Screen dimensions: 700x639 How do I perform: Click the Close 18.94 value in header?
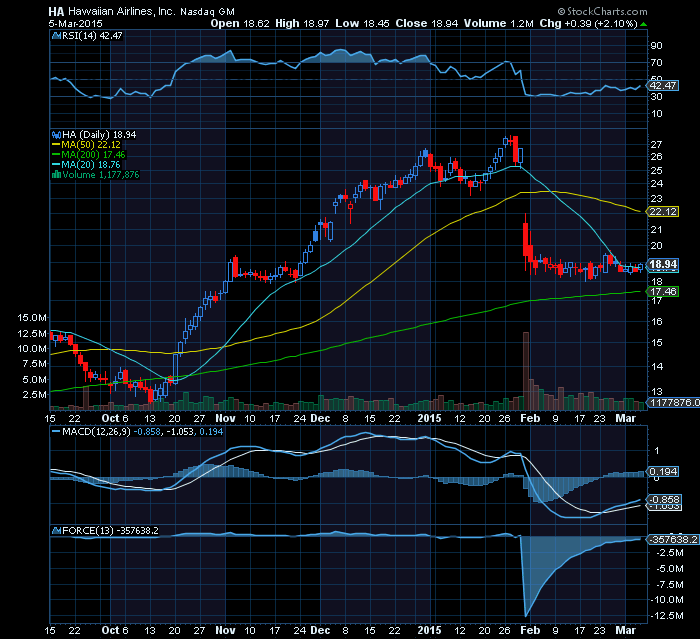point(426,23)
